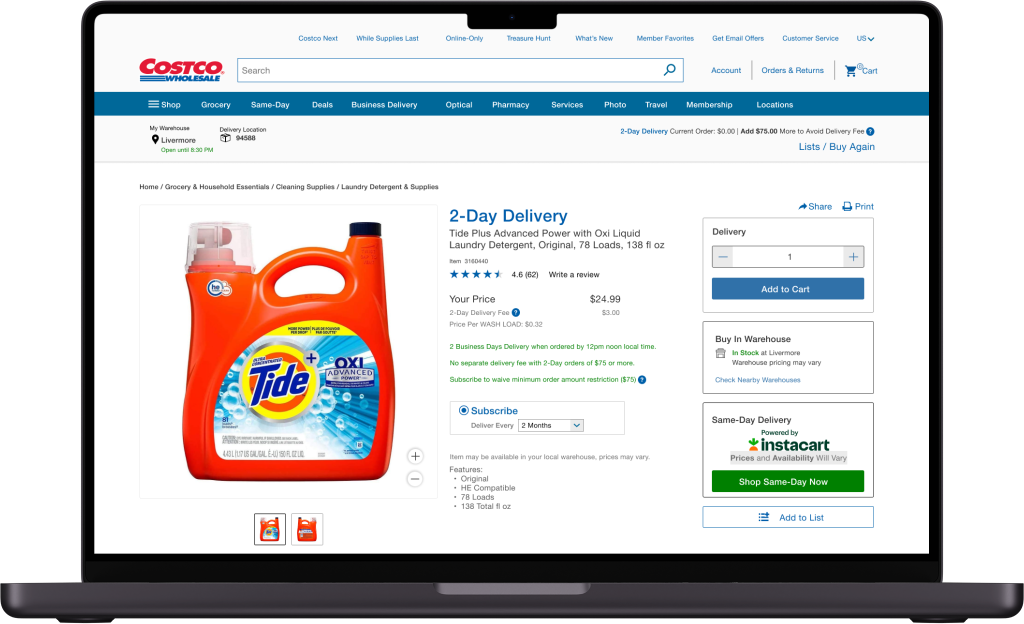This screenshot has height=624, width=1024.
Task: Expand the Deliver Every 2 Months dropdown
Action: 551,426
